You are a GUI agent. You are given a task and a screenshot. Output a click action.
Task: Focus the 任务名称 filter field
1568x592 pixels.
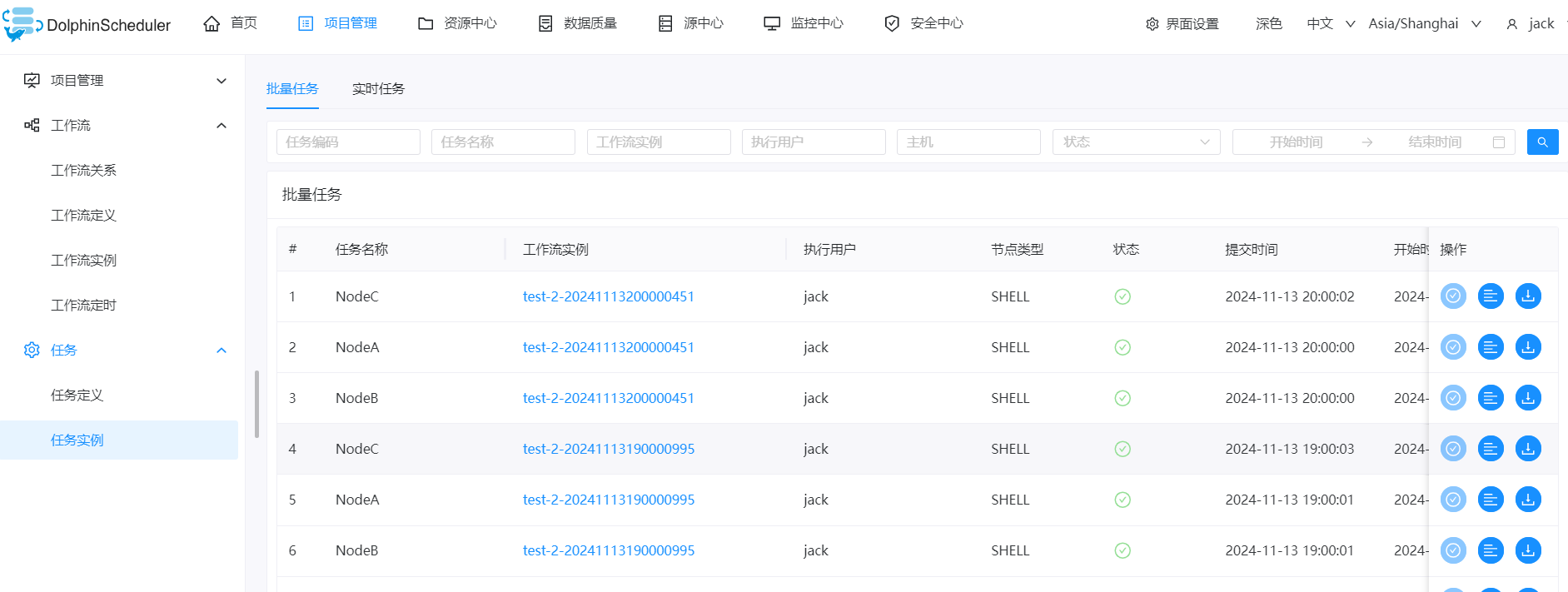(503, 142)
